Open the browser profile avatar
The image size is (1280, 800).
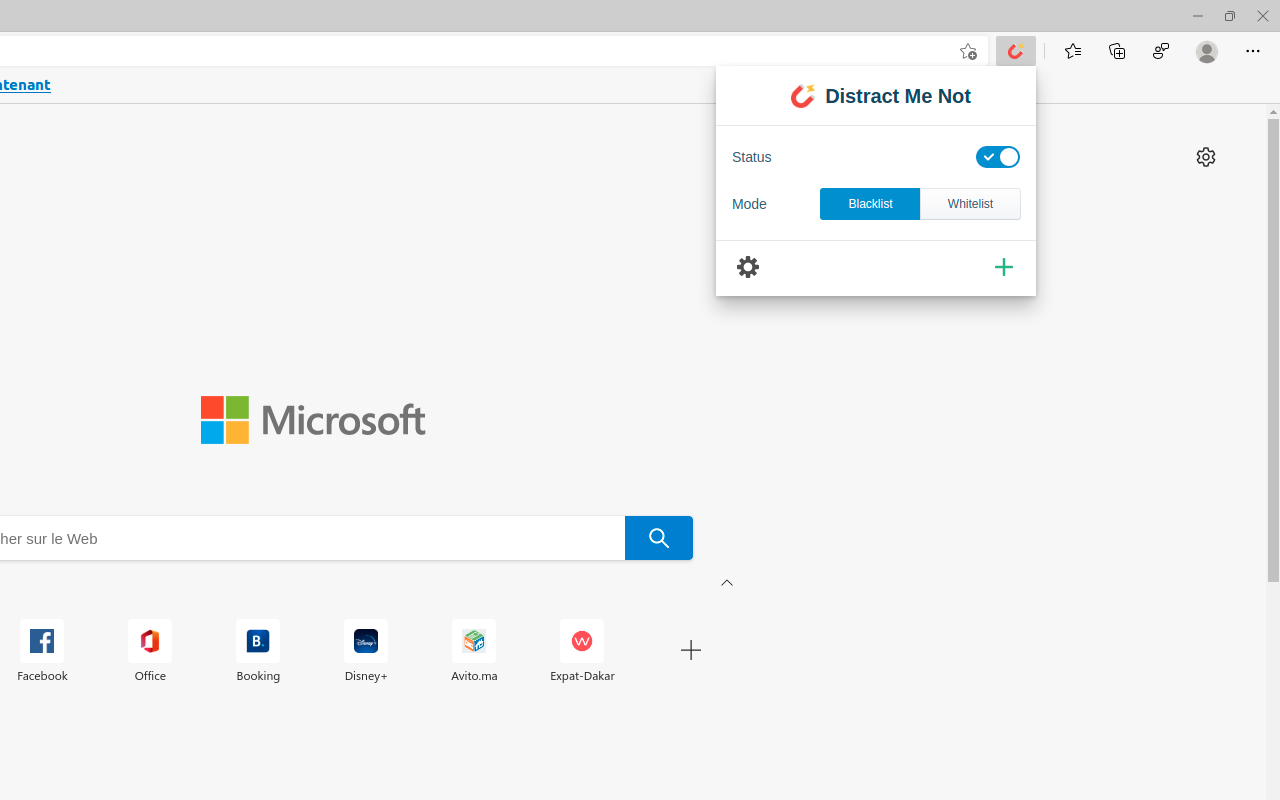pos(1207,51)
